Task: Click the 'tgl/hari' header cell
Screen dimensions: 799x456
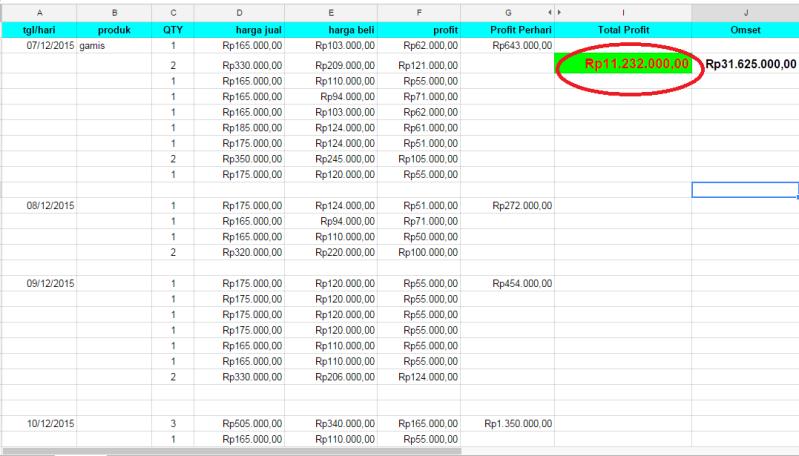Action: coord(39,30)
